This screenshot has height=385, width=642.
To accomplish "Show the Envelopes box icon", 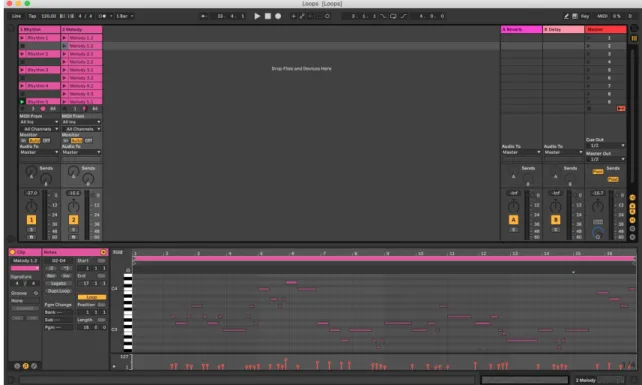I will [x=34, y=366].
